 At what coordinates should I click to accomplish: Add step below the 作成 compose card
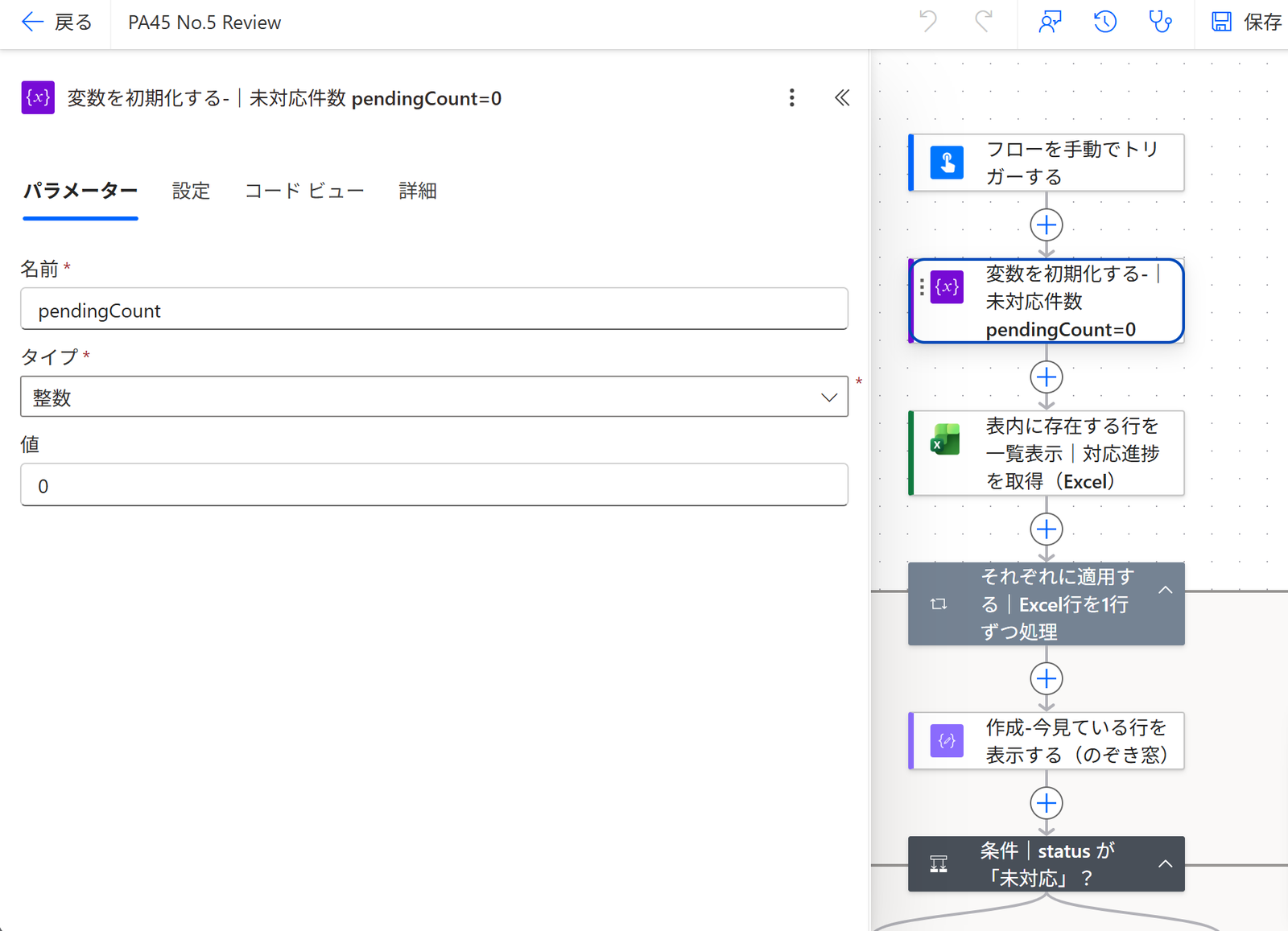[1046, 803]
